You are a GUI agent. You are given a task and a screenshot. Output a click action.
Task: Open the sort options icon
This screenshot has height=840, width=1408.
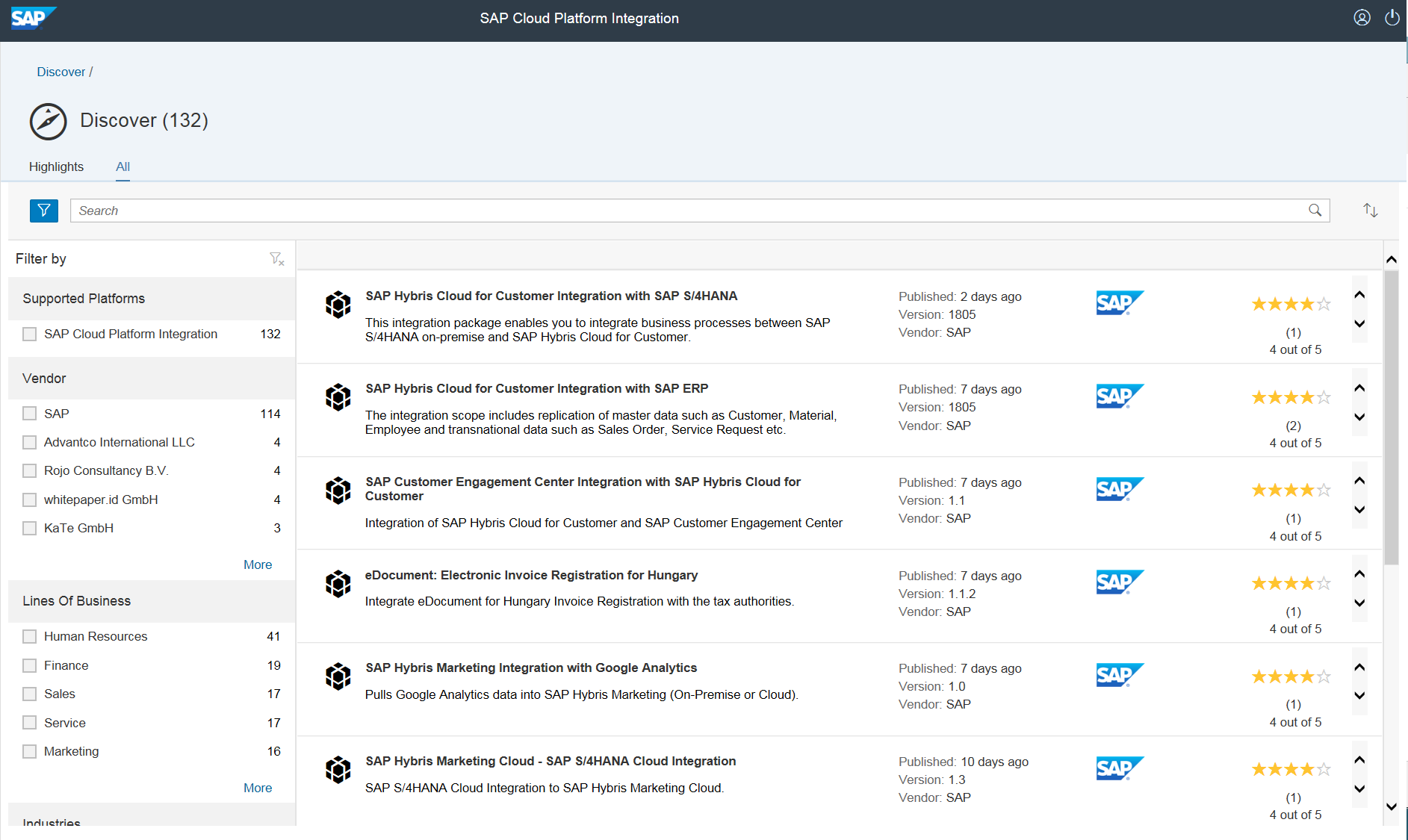(1370, 211)
